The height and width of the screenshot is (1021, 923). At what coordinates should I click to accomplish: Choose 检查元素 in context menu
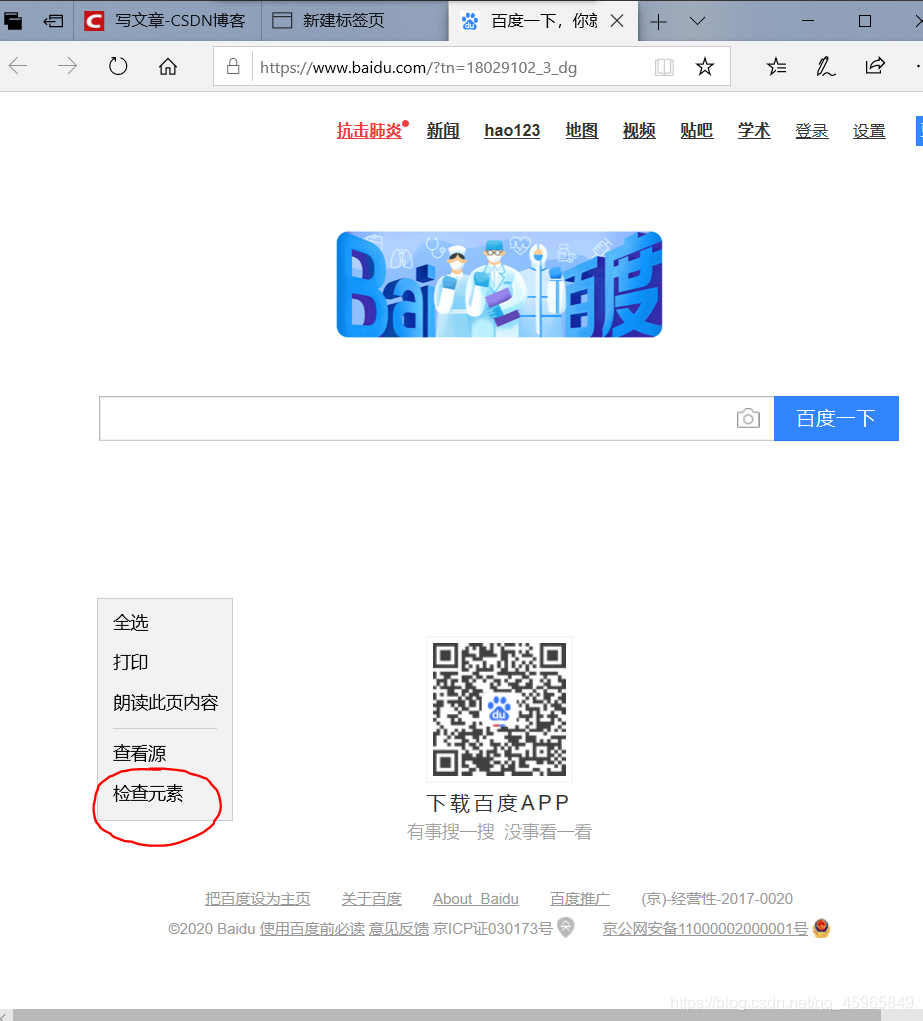(x=165, y=794)
